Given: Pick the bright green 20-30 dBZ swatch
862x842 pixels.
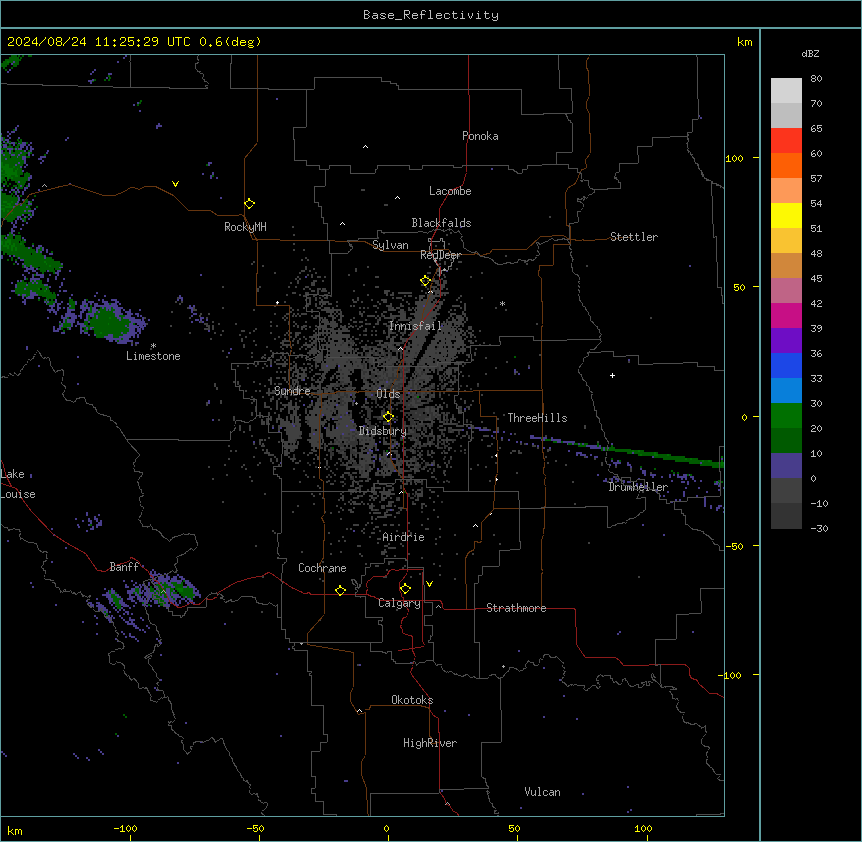Looking at the screenshot, I should coord(786,416).
